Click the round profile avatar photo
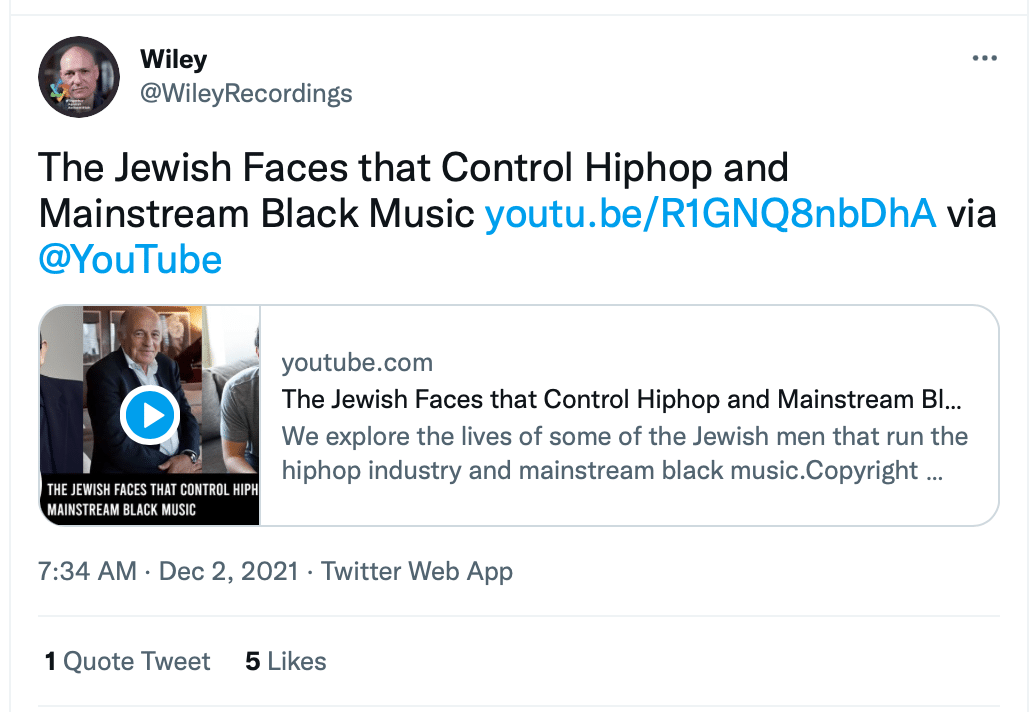Image resolution: width=1034 pixels, height=712 pixels. [x=79, y=77]
